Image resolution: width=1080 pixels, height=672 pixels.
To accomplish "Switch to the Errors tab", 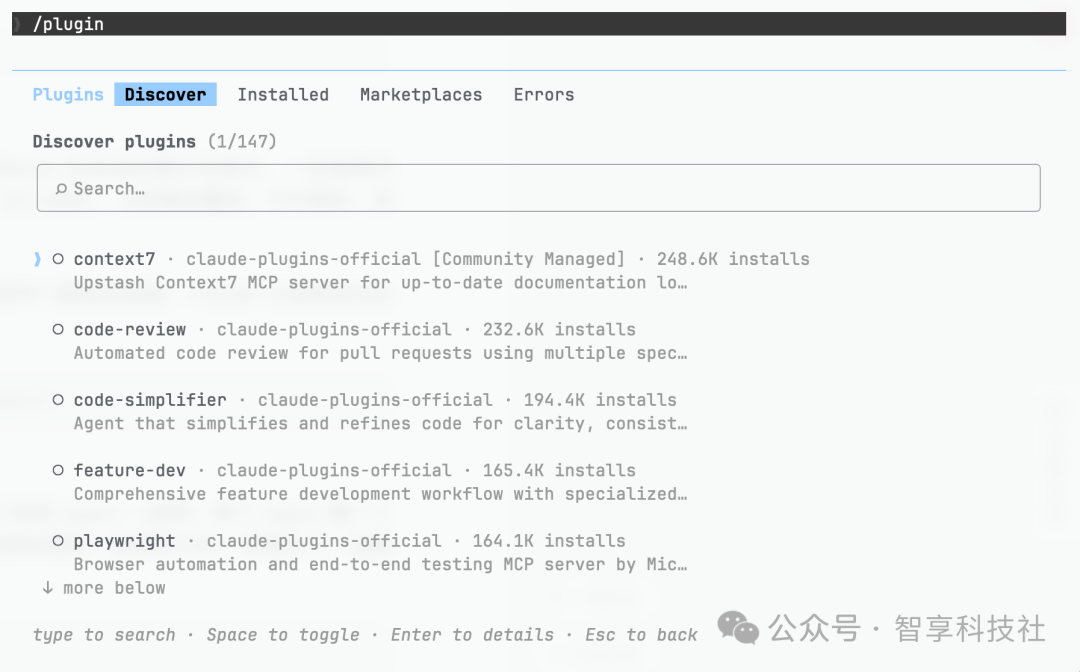I will click(x=544, y=95).
